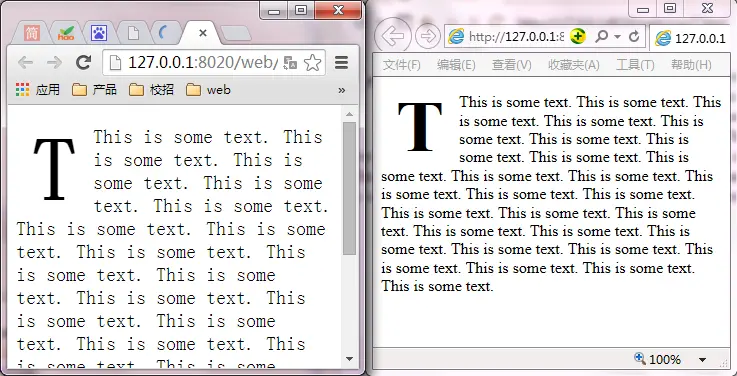Open the 编辑(E) menu in IE
The width and height of the screenshot is (737, 376).
pyautogui.click(x=456, y=65)
